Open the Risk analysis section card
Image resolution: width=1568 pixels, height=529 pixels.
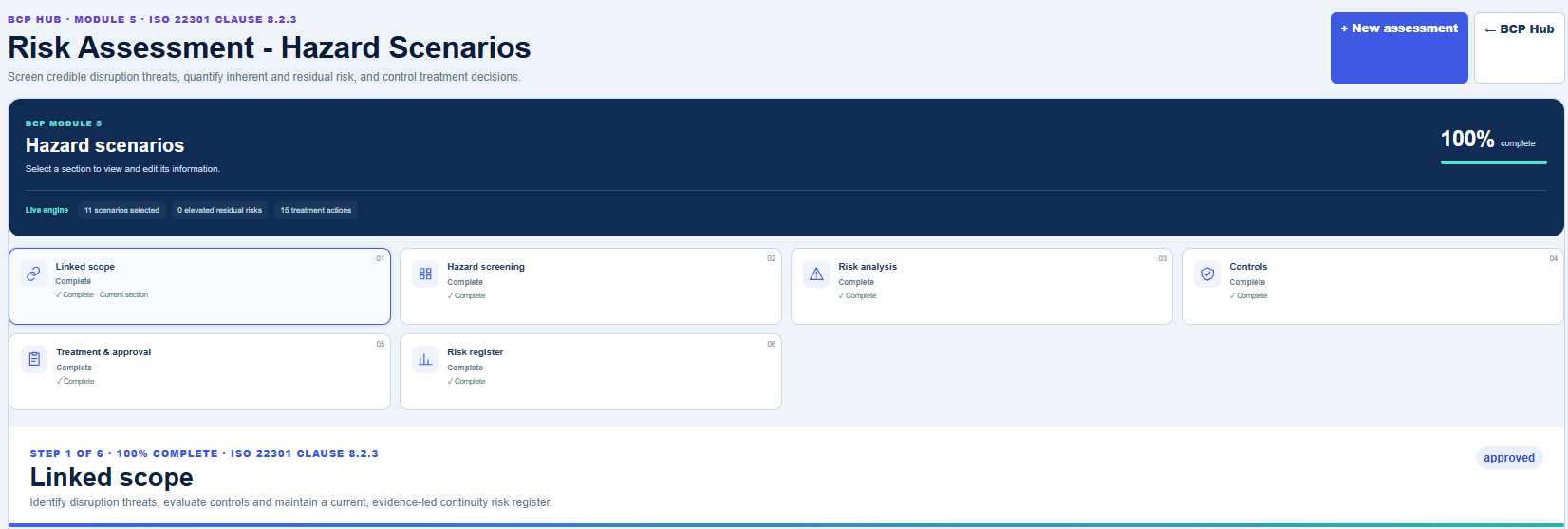[x=981, y=287]
